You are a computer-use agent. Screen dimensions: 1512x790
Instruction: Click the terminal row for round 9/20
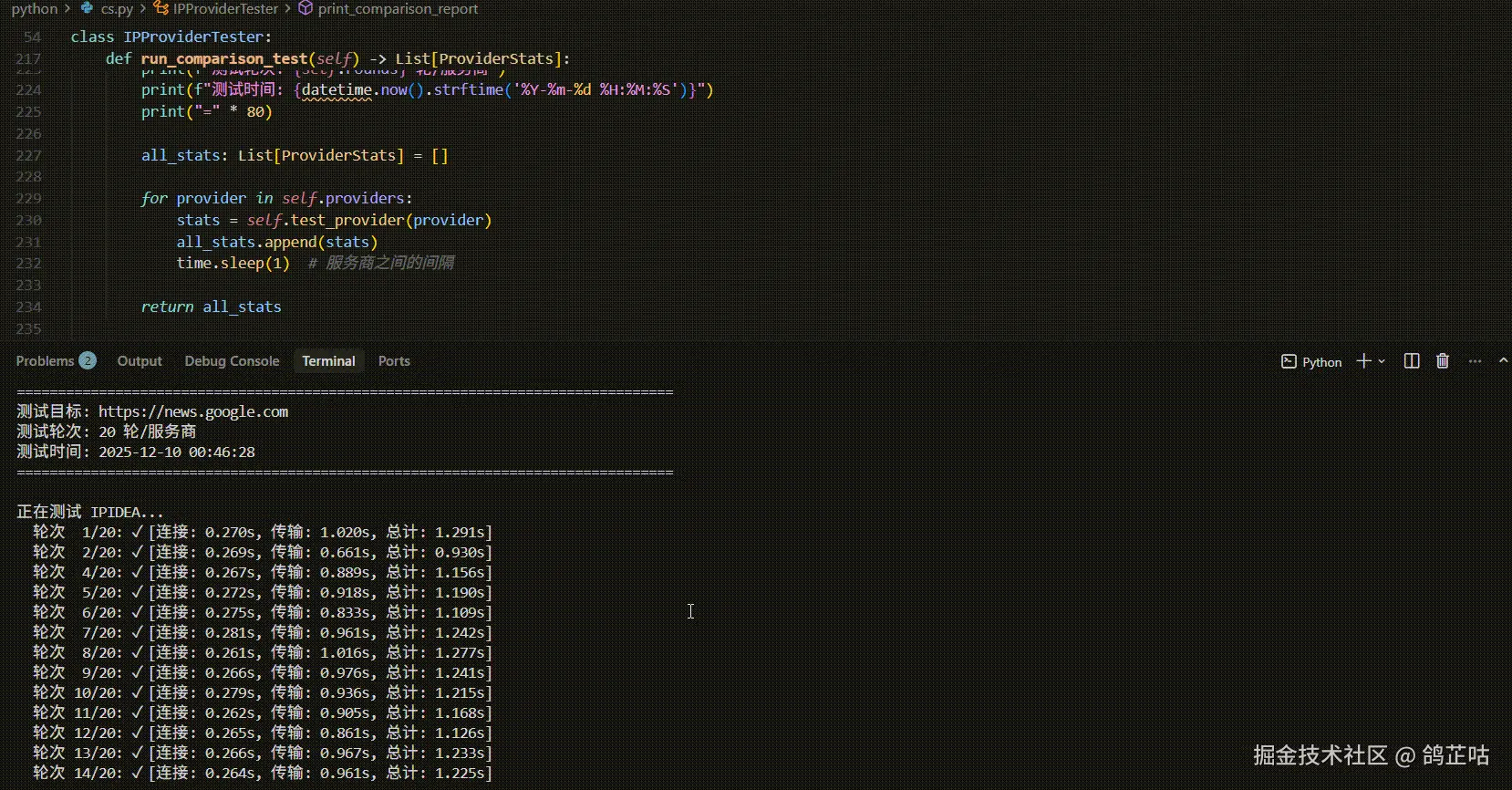coord(263,672)
